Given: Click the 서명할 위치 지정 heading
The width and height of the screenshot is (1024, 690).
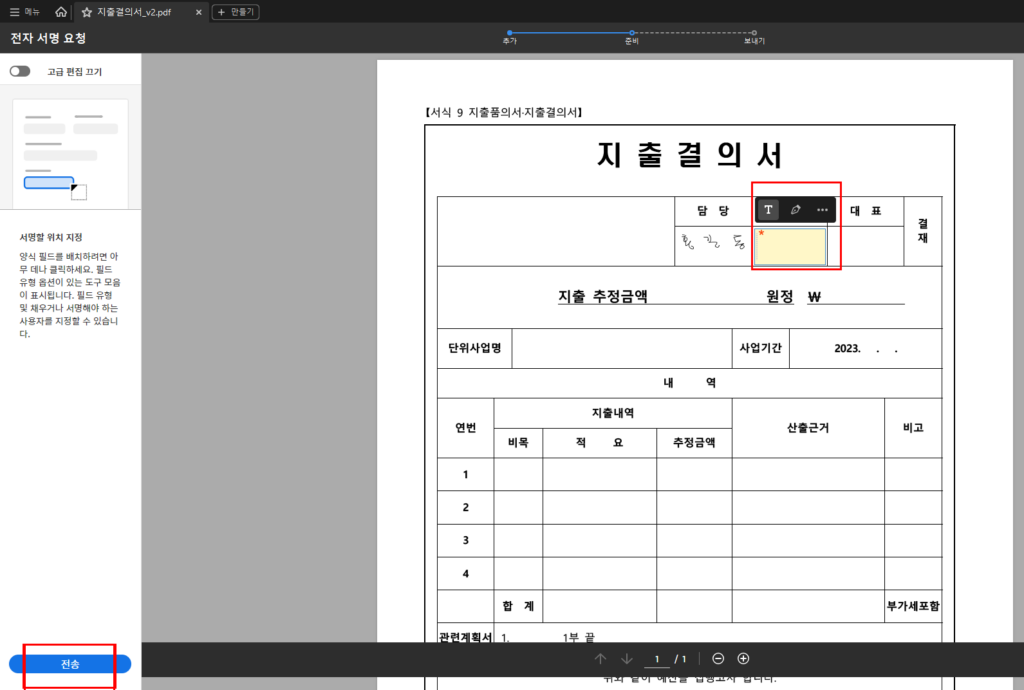Looking at the screenshot, I should [x=51, y=237].
